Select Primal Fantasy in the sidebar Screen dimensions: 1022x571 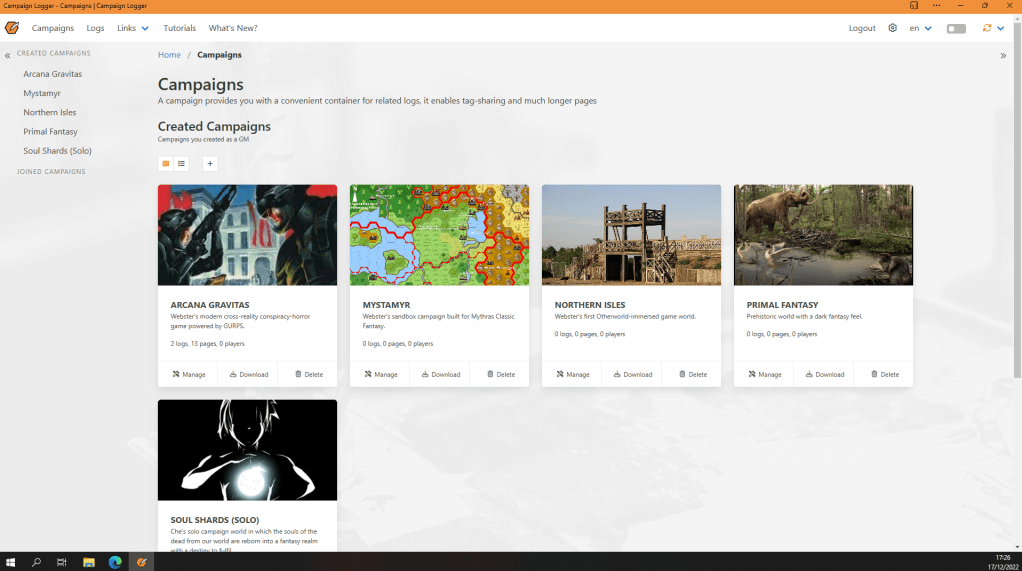pos(50,132)
